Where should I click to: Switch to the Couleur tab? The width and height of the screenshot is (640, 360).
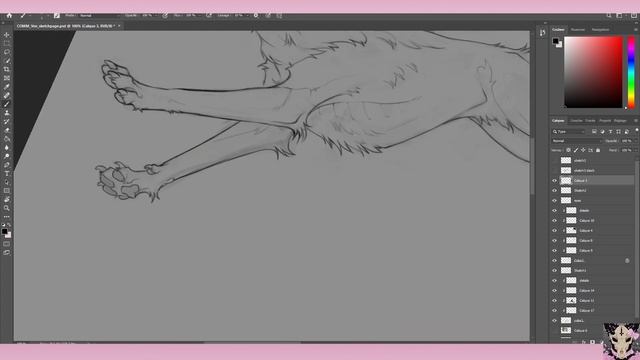[x=558, y=30]
